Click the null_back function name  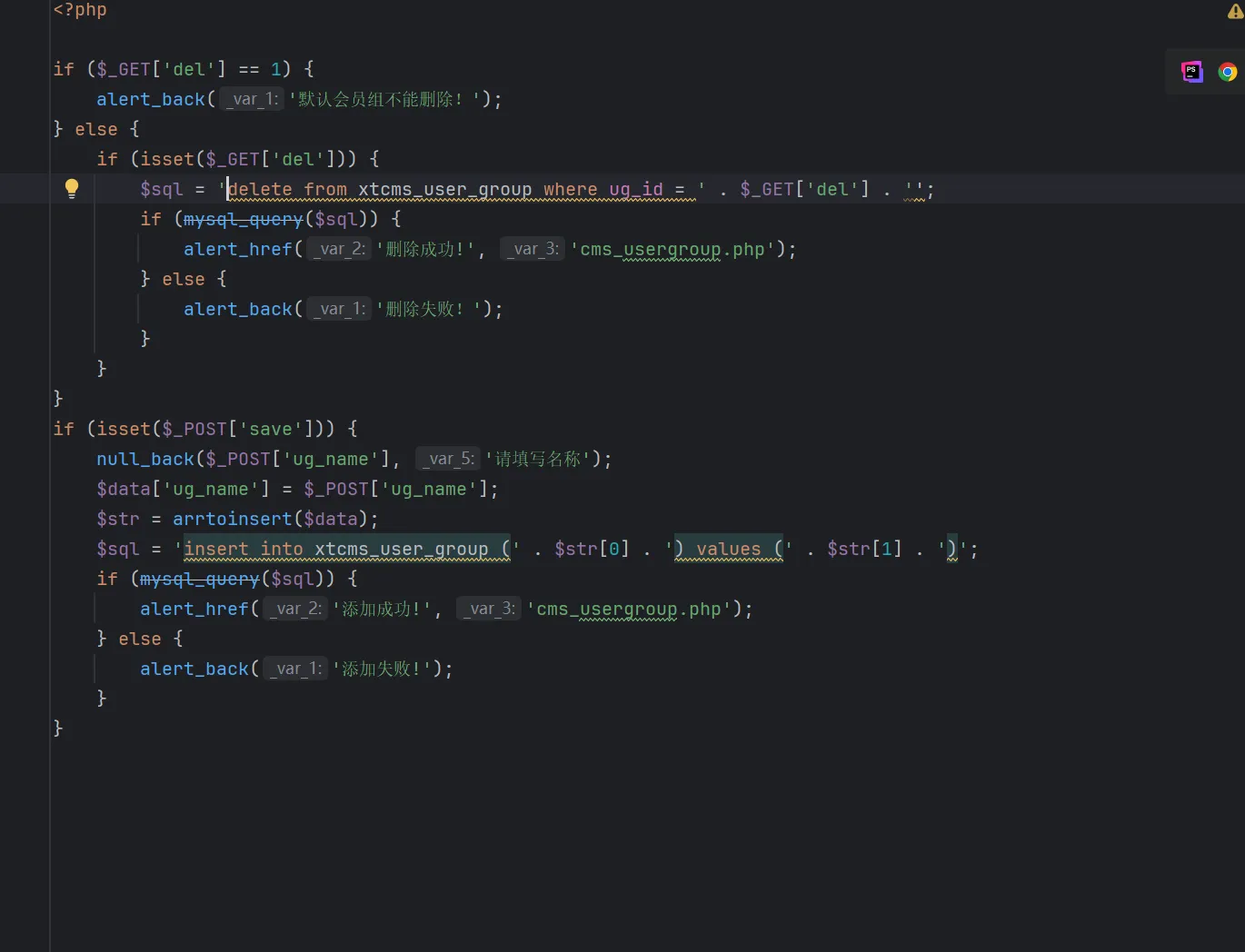coord(145,459)
